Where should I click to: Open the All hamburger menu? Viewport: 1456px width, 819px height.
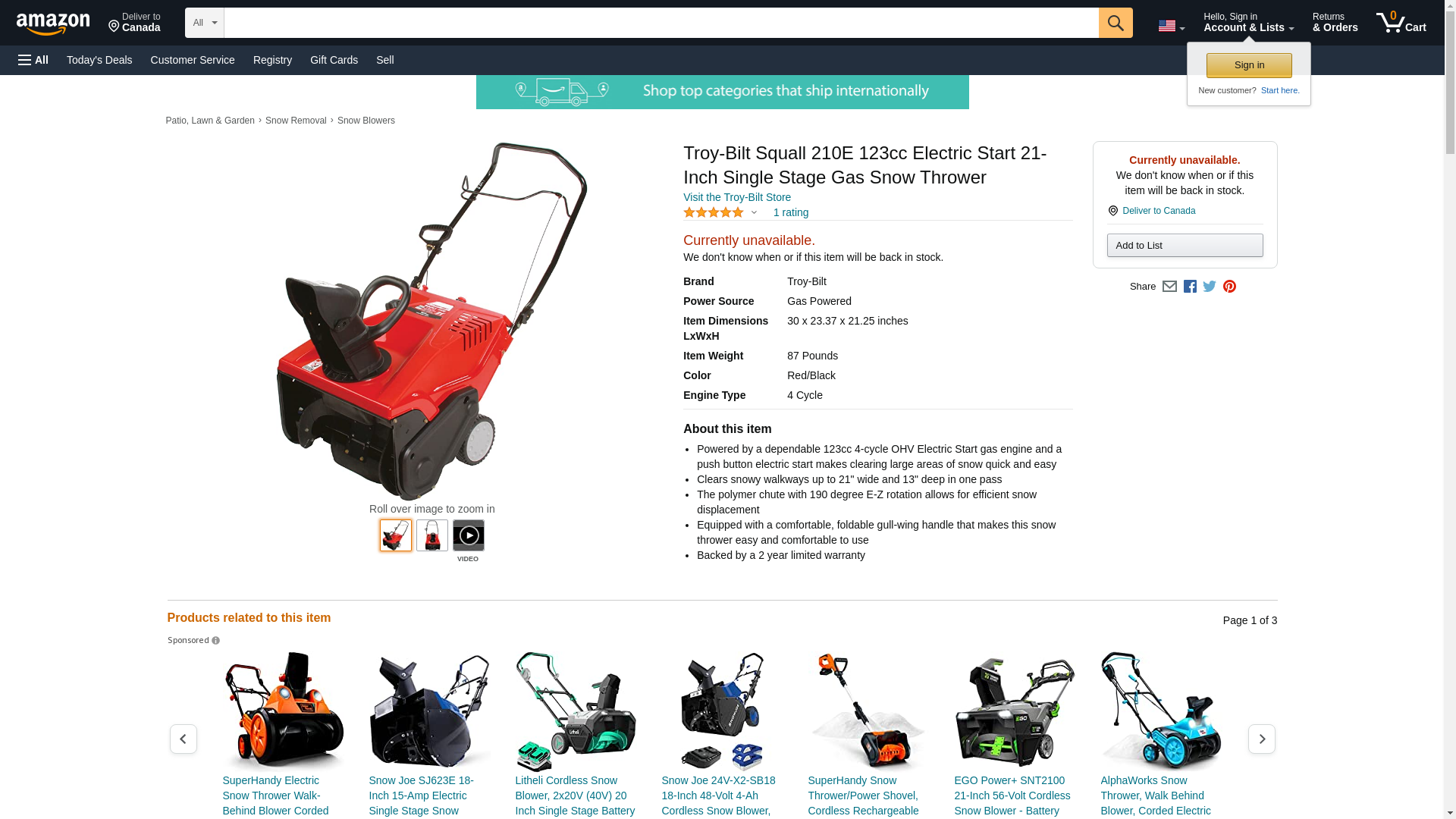[x=33, y=60]
